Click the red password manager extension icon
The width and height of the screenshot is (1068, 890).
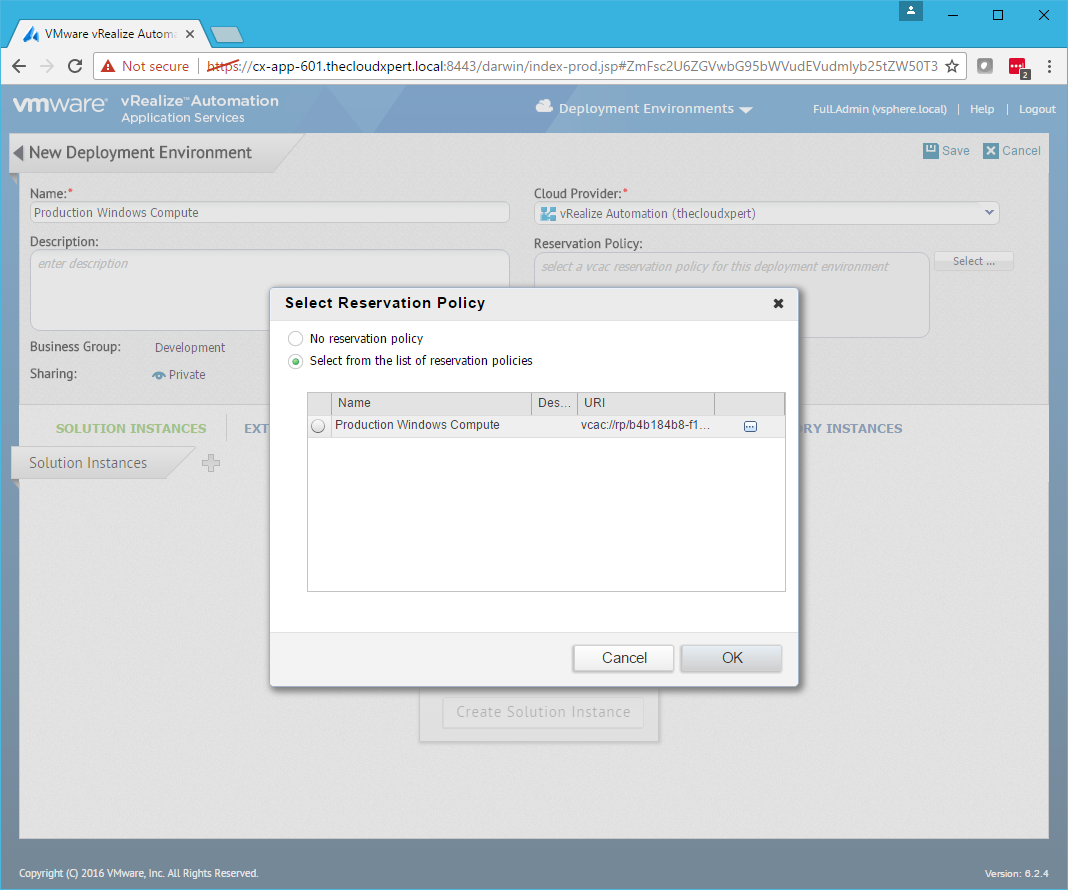(1017, 67)
